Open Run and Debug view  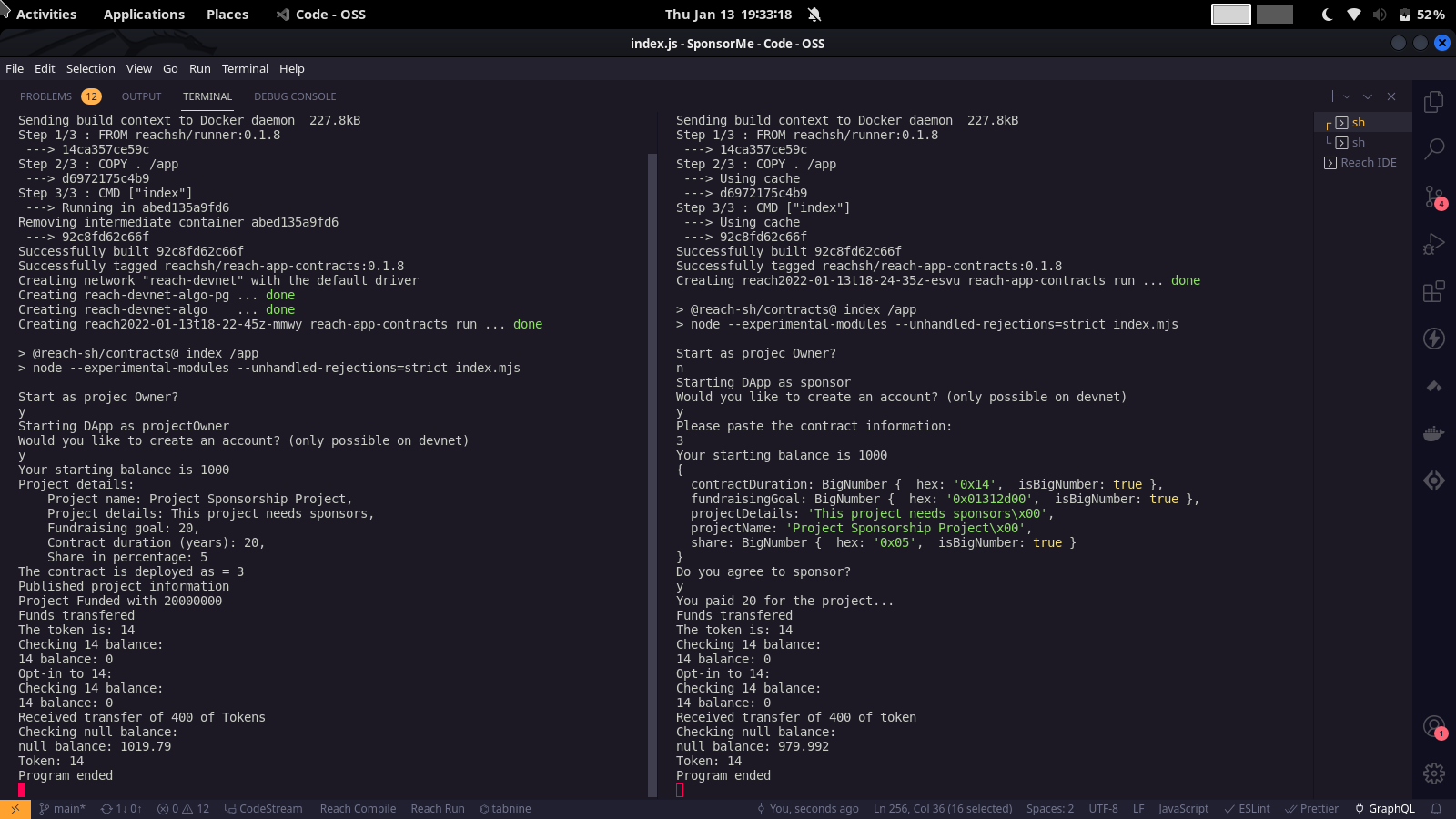tap(1434, 244)
